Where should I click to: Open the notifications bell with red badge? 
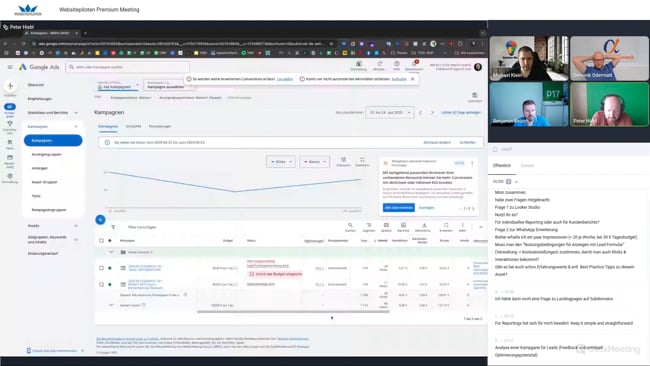point(414,64)
